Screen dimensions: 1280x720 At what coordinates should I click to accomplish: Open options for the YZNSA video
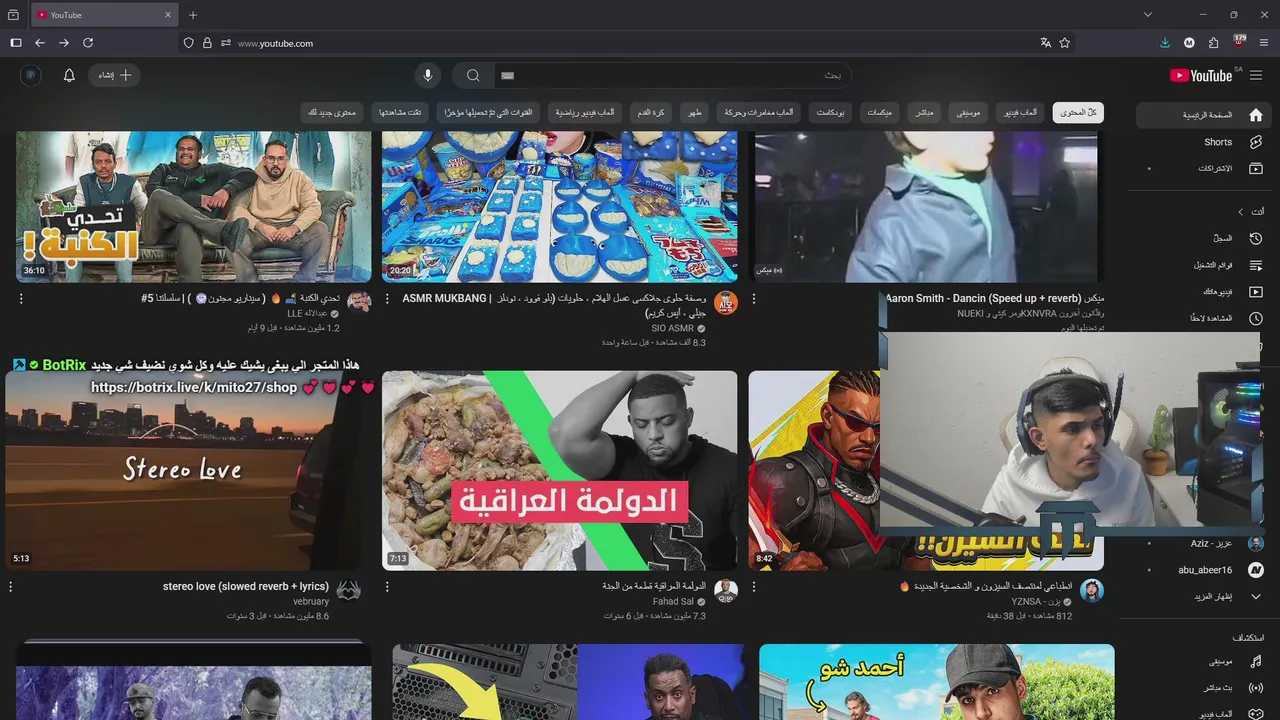(x=754, y=587)
